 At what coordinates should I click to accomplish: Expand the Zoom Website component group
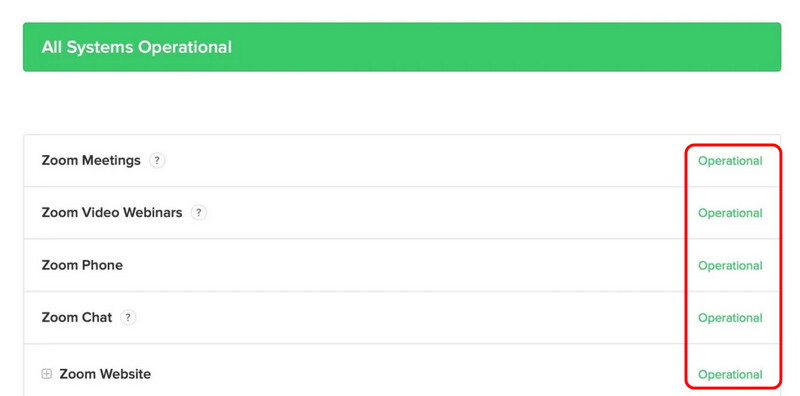[46, 374]
